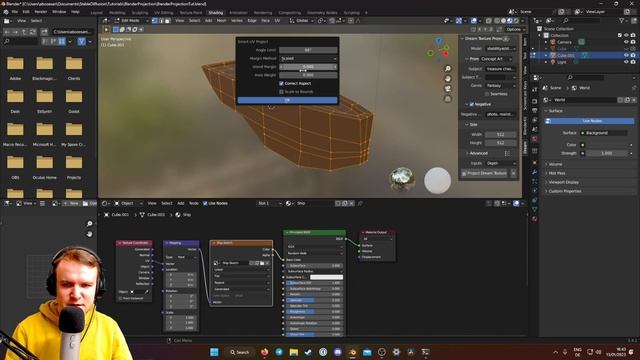This screenshot has height=360, width=640.
Task: Adjust Strength slider in World properties
Action: [x=607, y=153]
